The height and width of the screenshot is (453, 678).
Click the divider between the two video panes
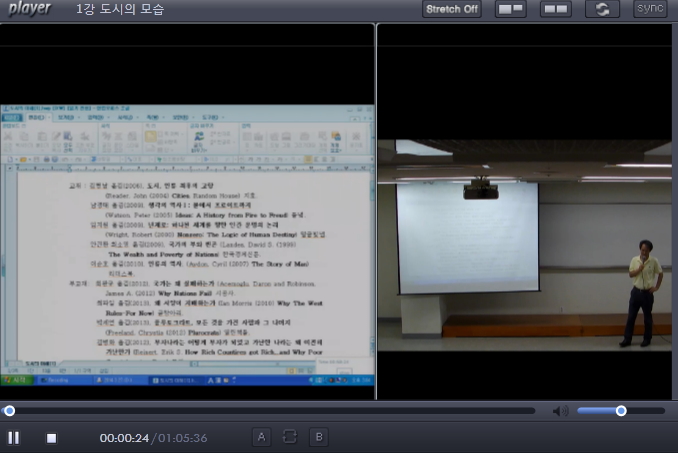pos(376,212)
